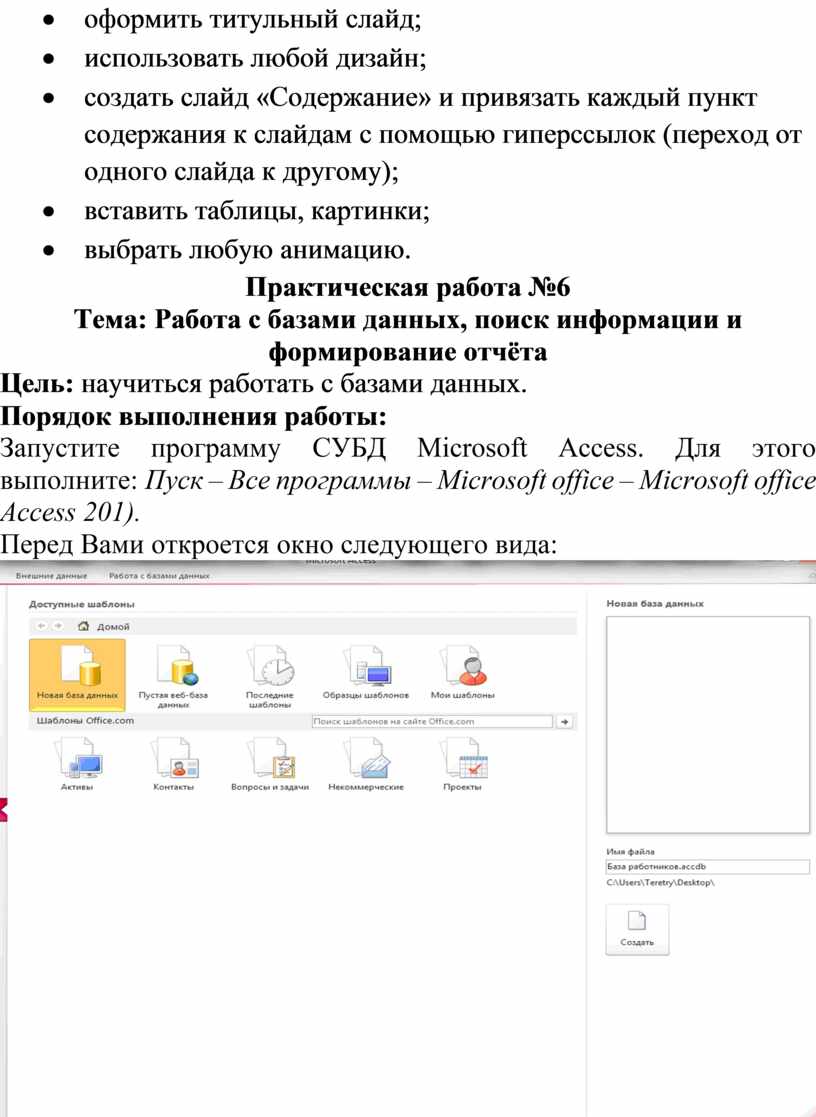Click the forward arrow in templates navigation
Image resolution: width=816 pixels, height=1117 pixels.
[58, 626]
